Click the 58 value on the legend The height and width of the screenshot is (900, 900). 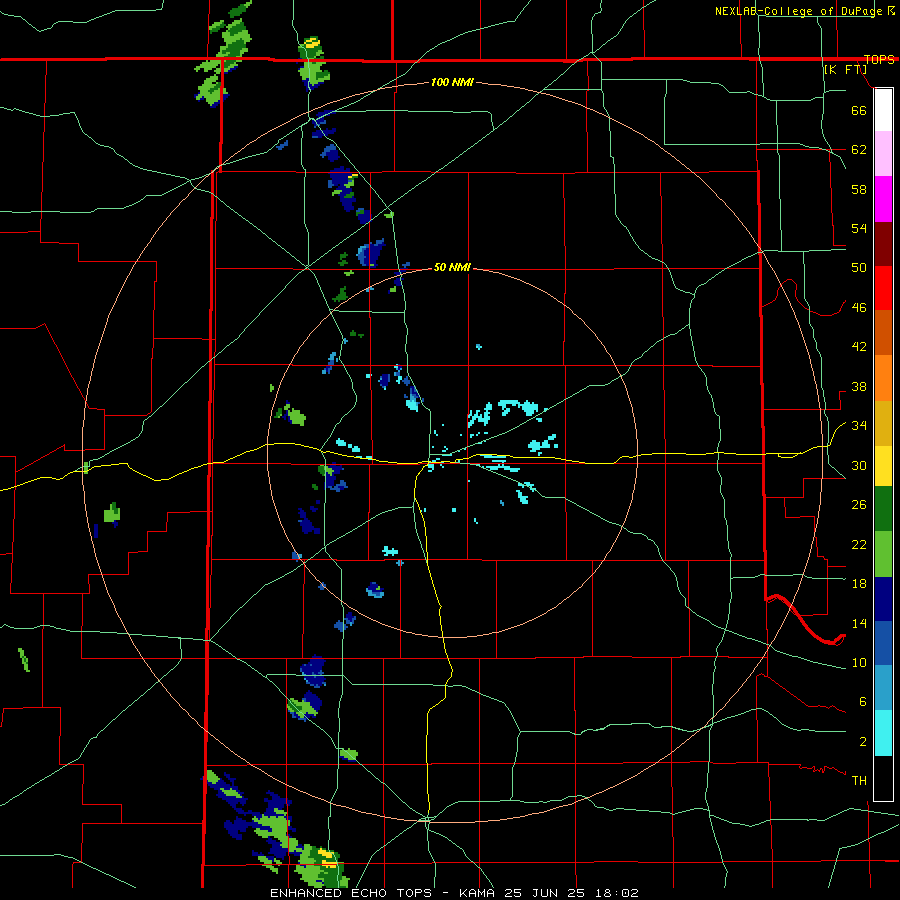pos(859,189)
